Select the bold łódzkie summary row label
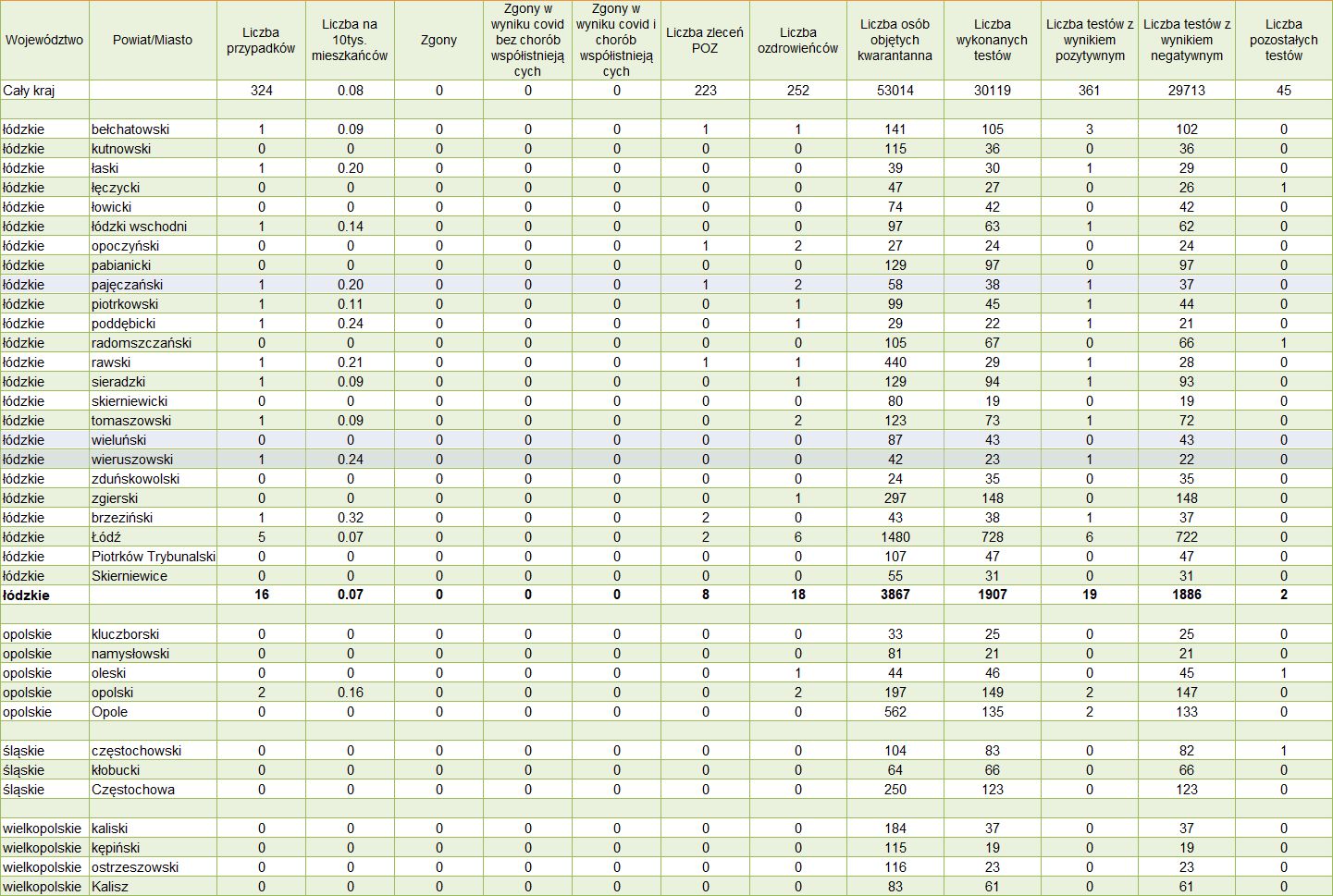Image resolution: width=1333 pixels, height=896 pixels. coord(44,595)
